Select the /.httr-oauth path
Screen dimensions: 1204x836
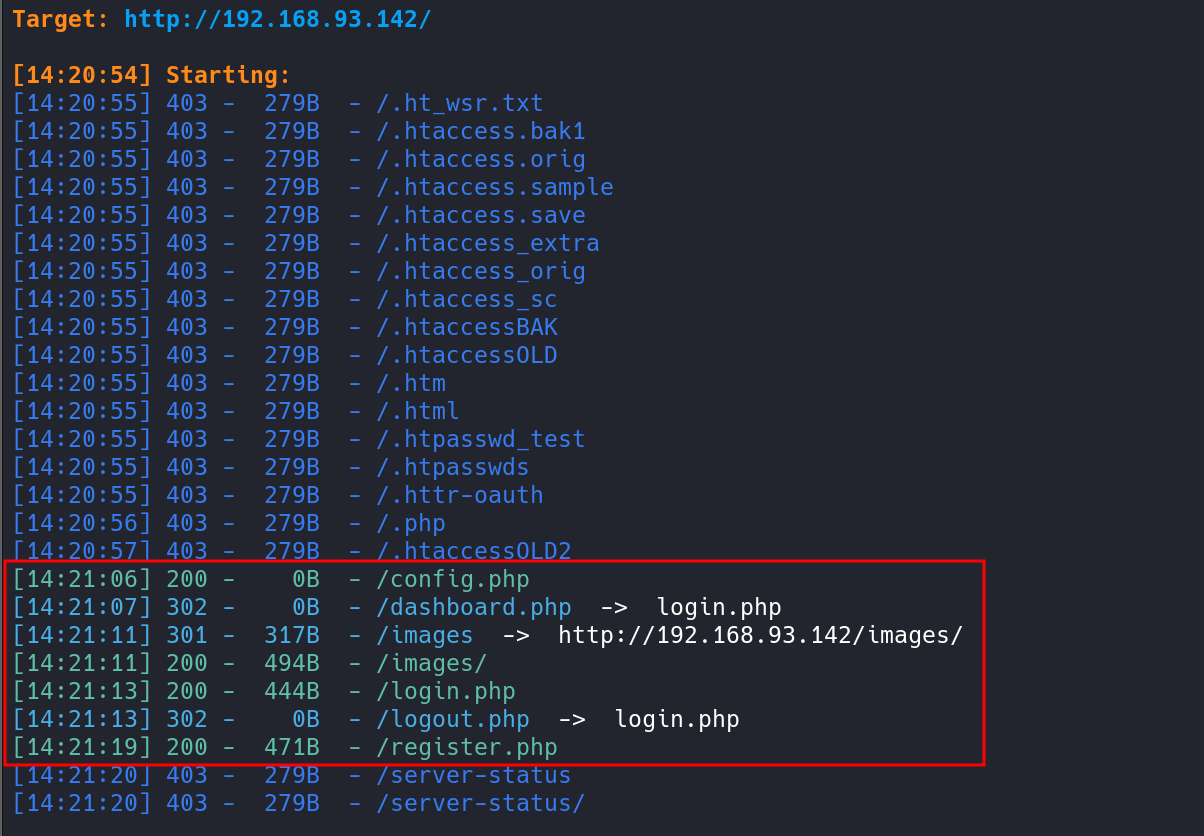pyautogui.click(x=460, y=495)
